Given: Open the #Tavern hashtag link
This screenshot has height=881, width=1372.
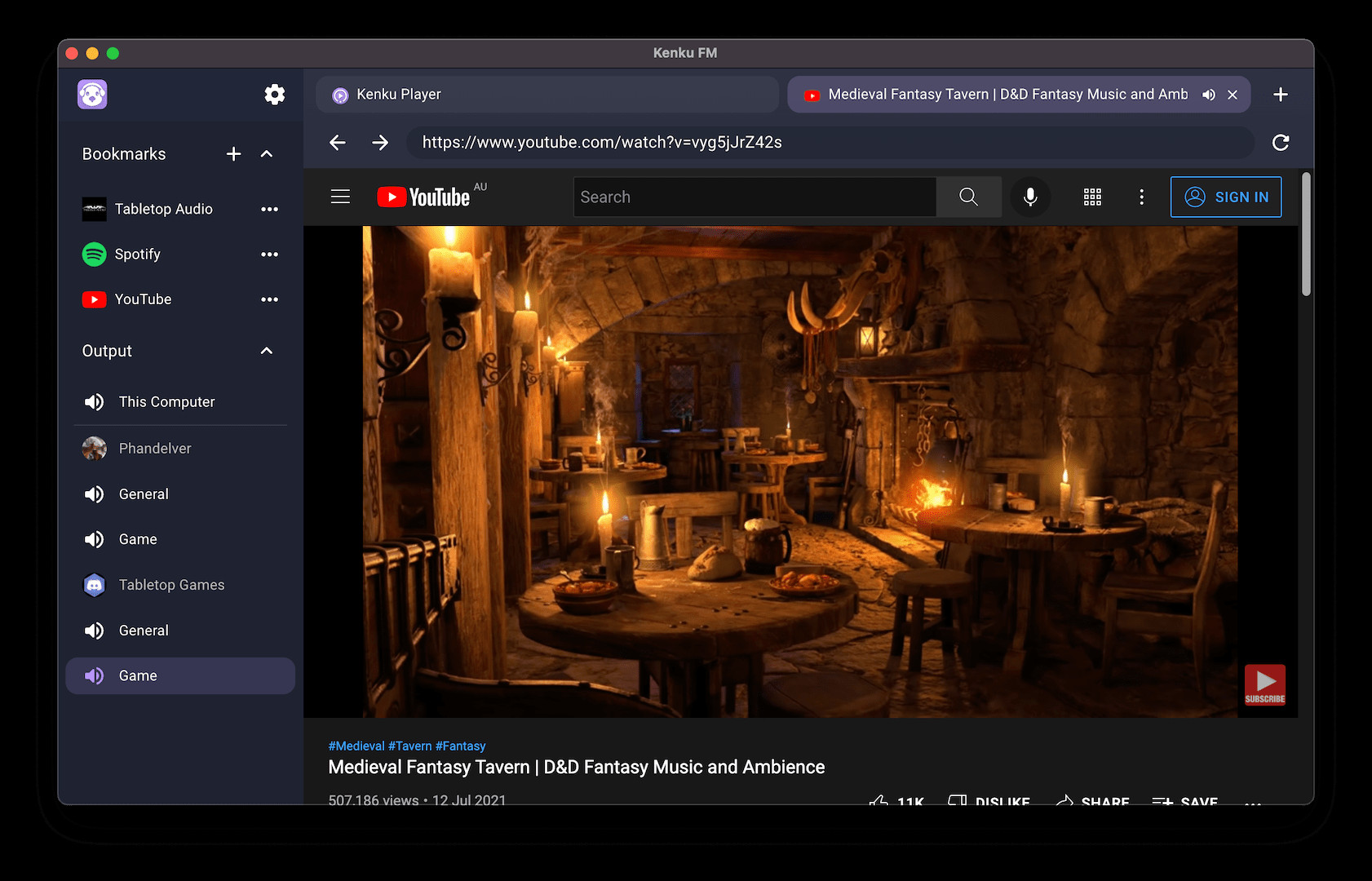Looking at the screenshot, I should tap(409, 746).
